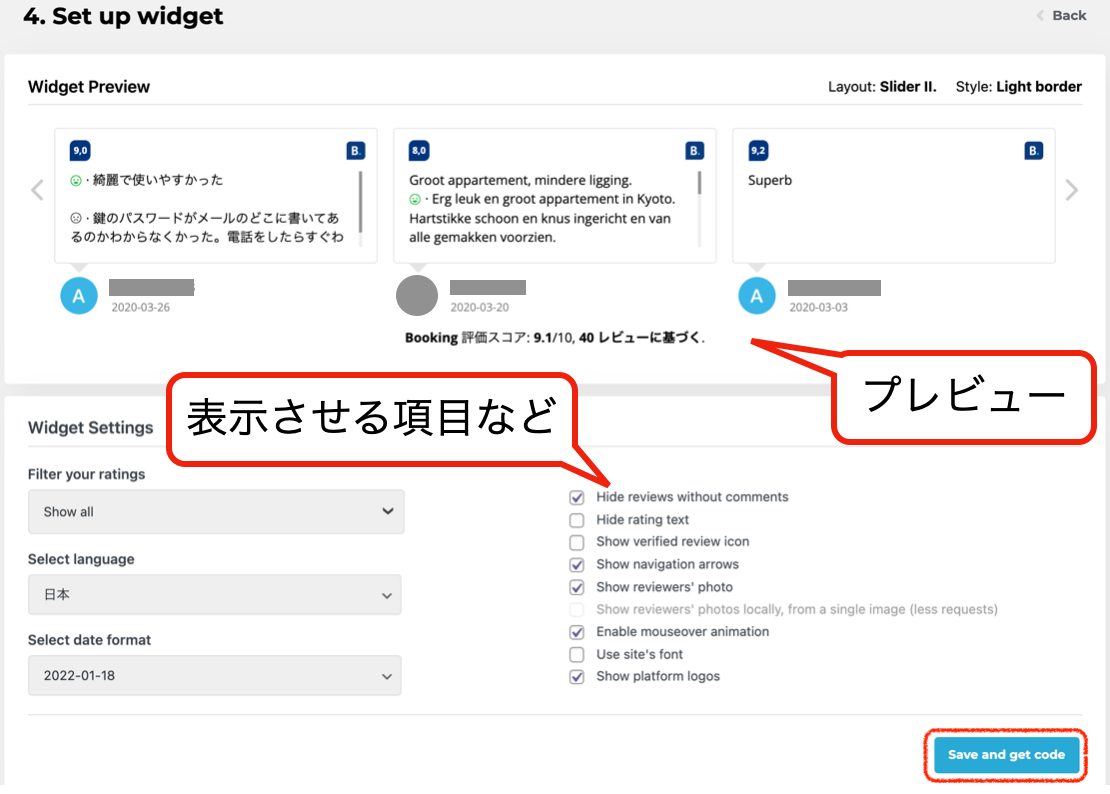Expand the Select date format dropdown
Screen dimensions: 1110x794
click(215, 676)
